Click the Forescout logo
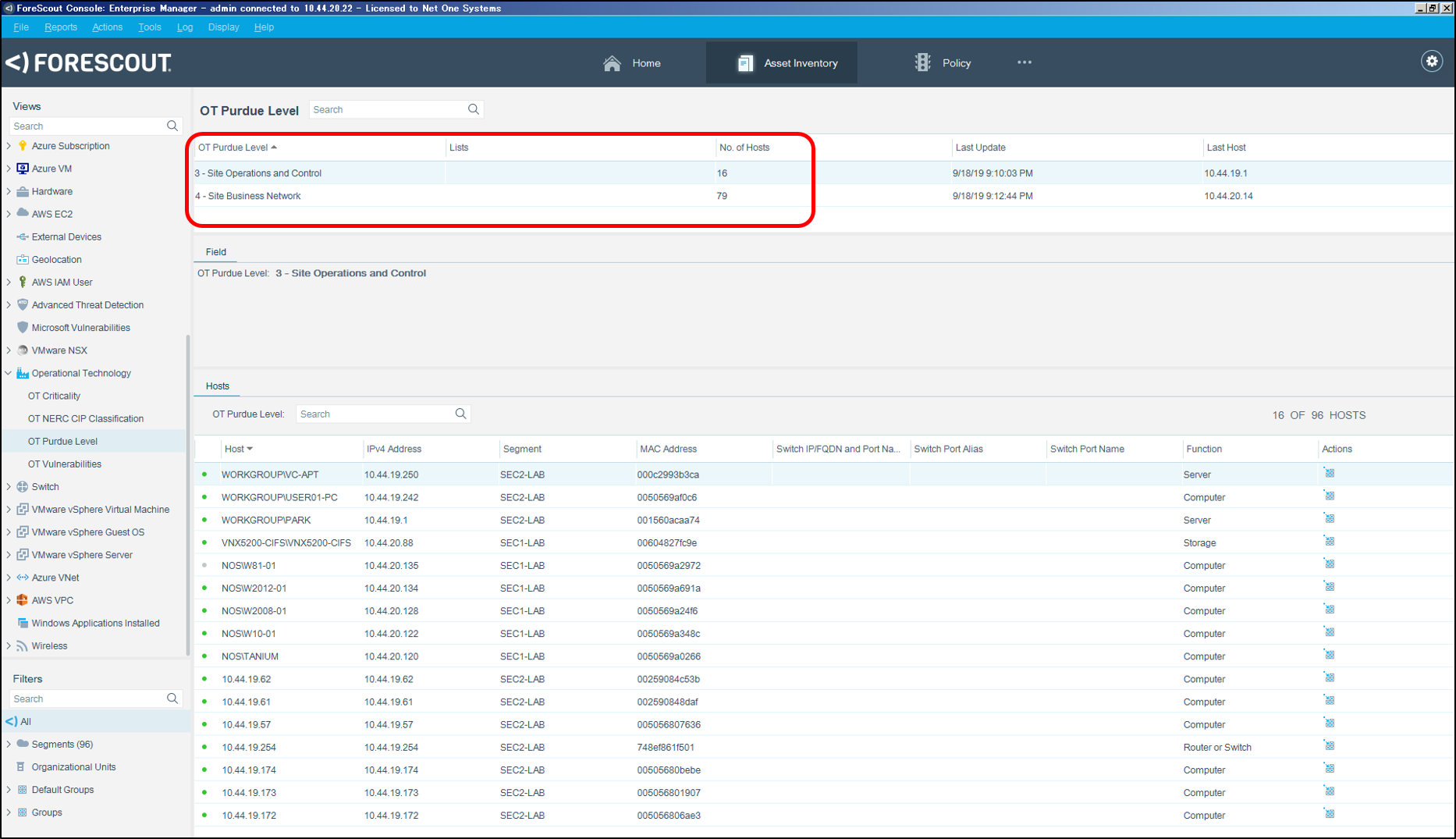Image resolution: width=1456 pixels, height=839 pixels. click(x=88, y=62)
